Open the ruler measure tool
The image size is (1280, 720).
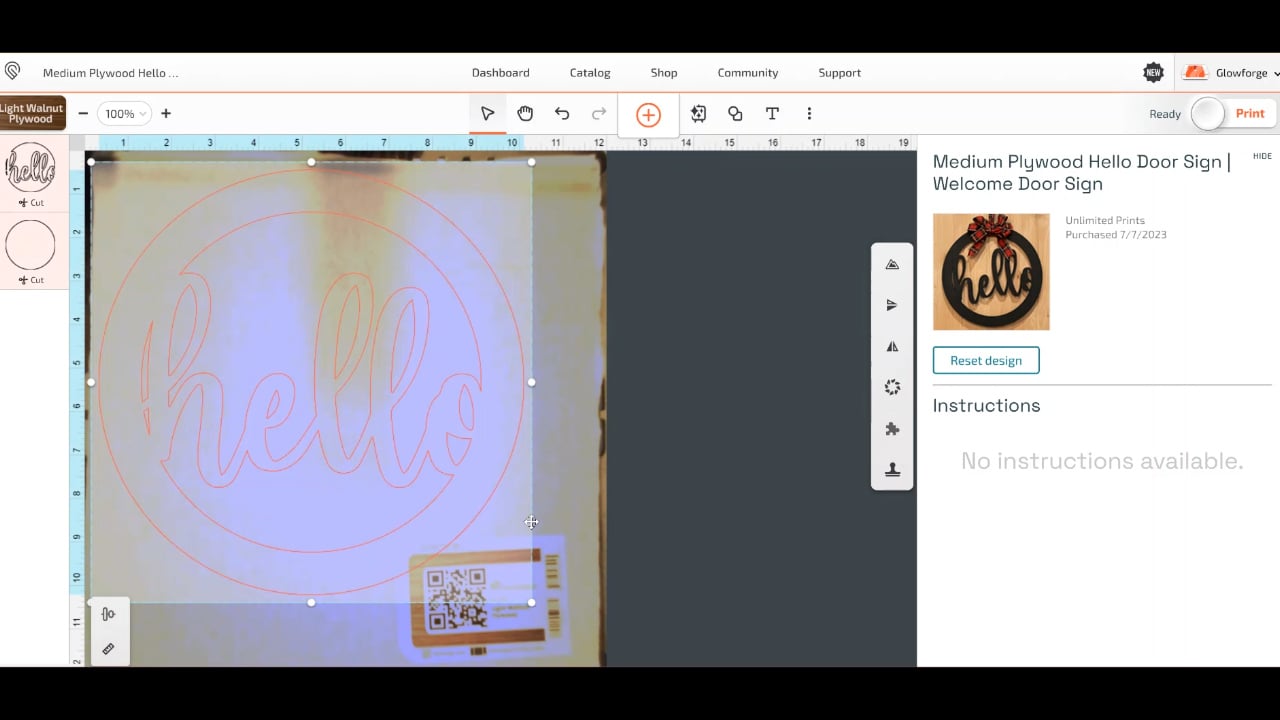point(108,649)
